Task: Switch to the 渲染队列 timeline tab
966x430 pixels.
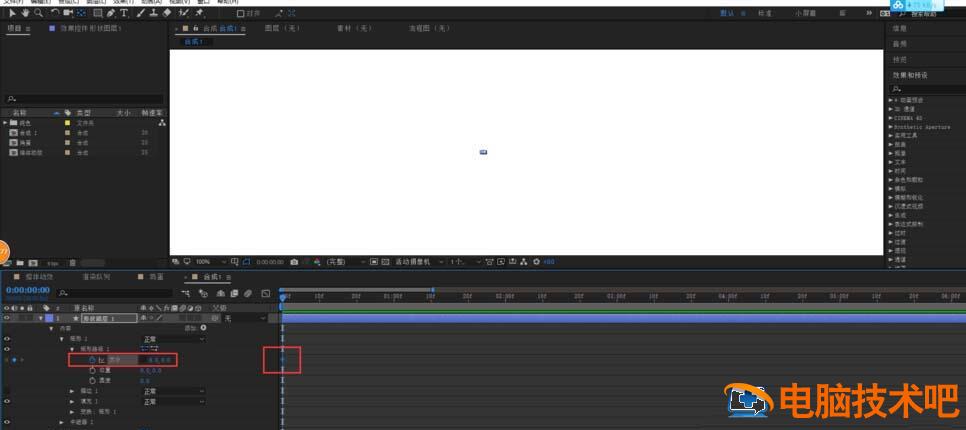Action: [x=97, y=277]
